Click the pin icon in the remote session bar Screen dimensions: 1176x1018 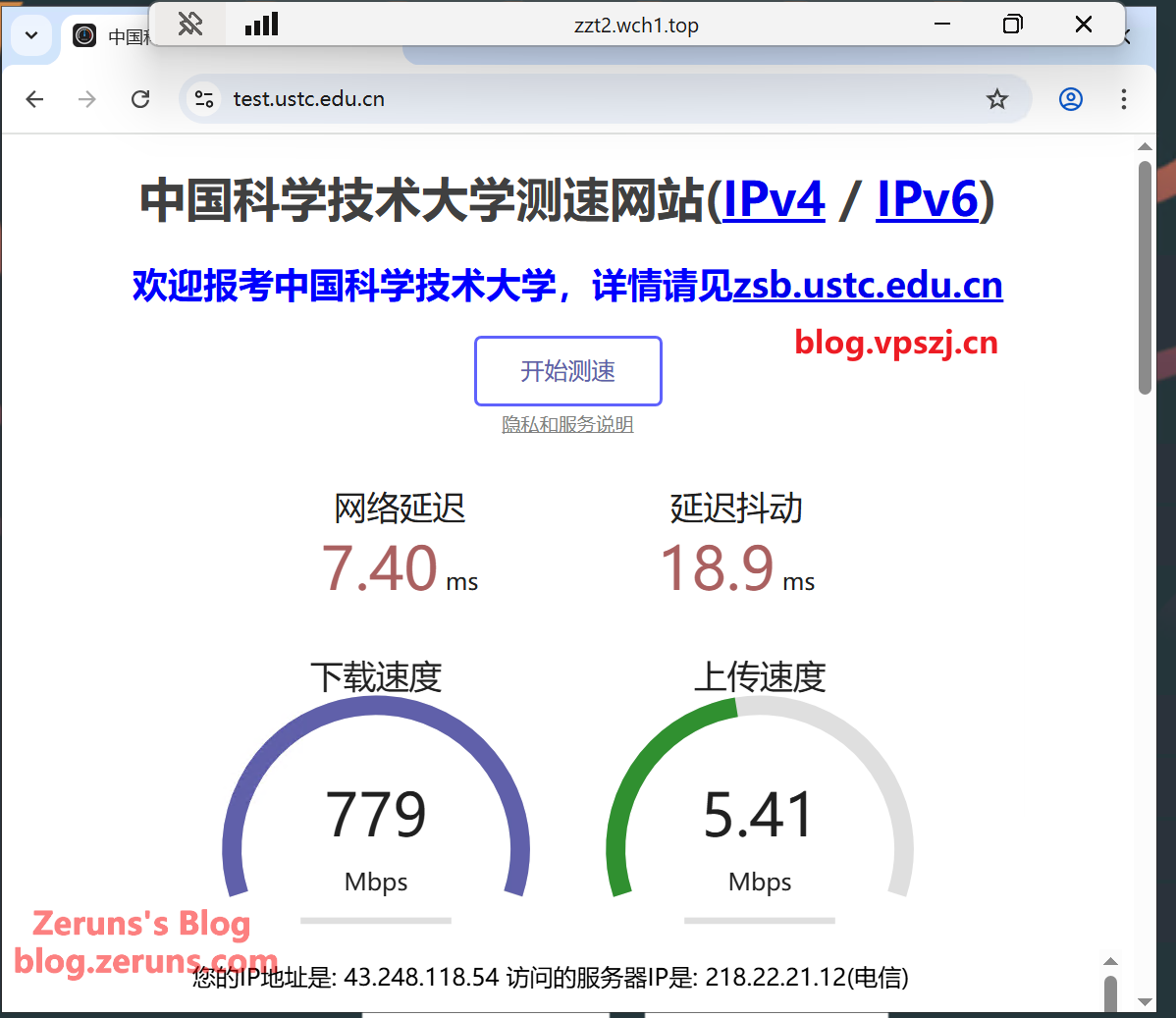[189, 25]
